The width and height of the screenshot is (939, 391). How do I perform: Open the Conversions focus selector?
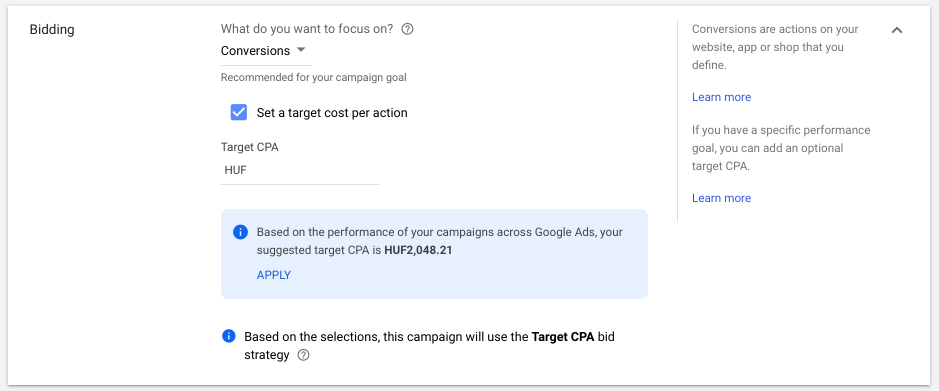tap(266, 51)
